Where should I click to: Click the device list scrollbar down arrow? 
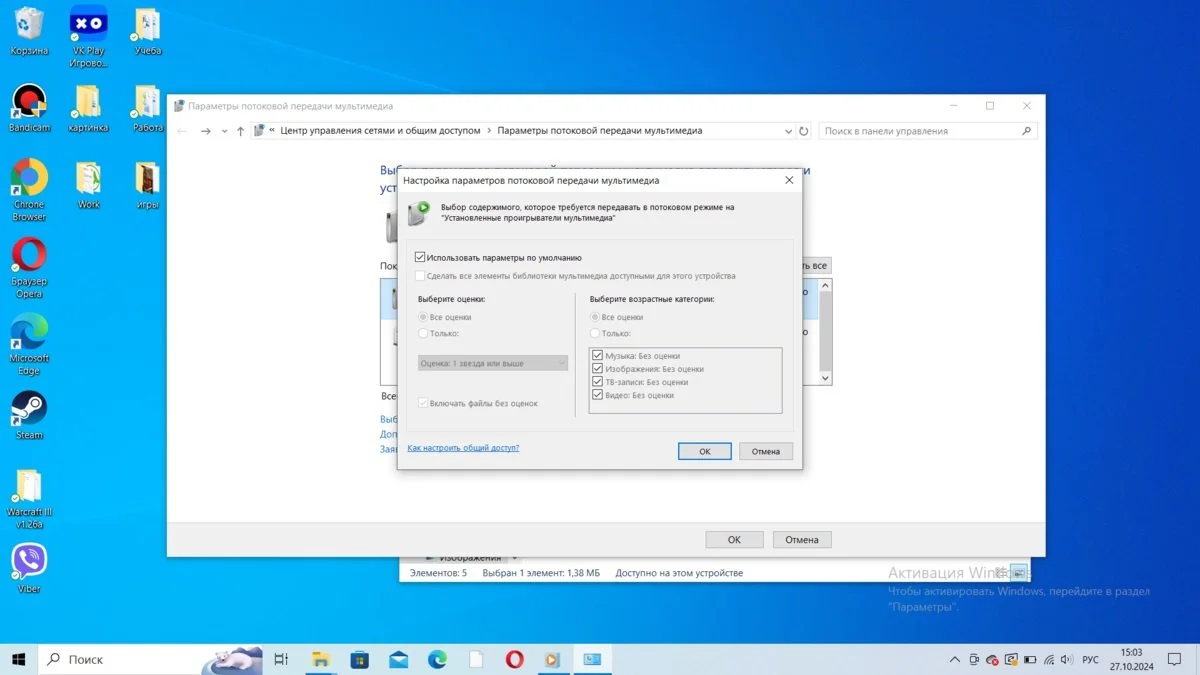pos(825,378)
